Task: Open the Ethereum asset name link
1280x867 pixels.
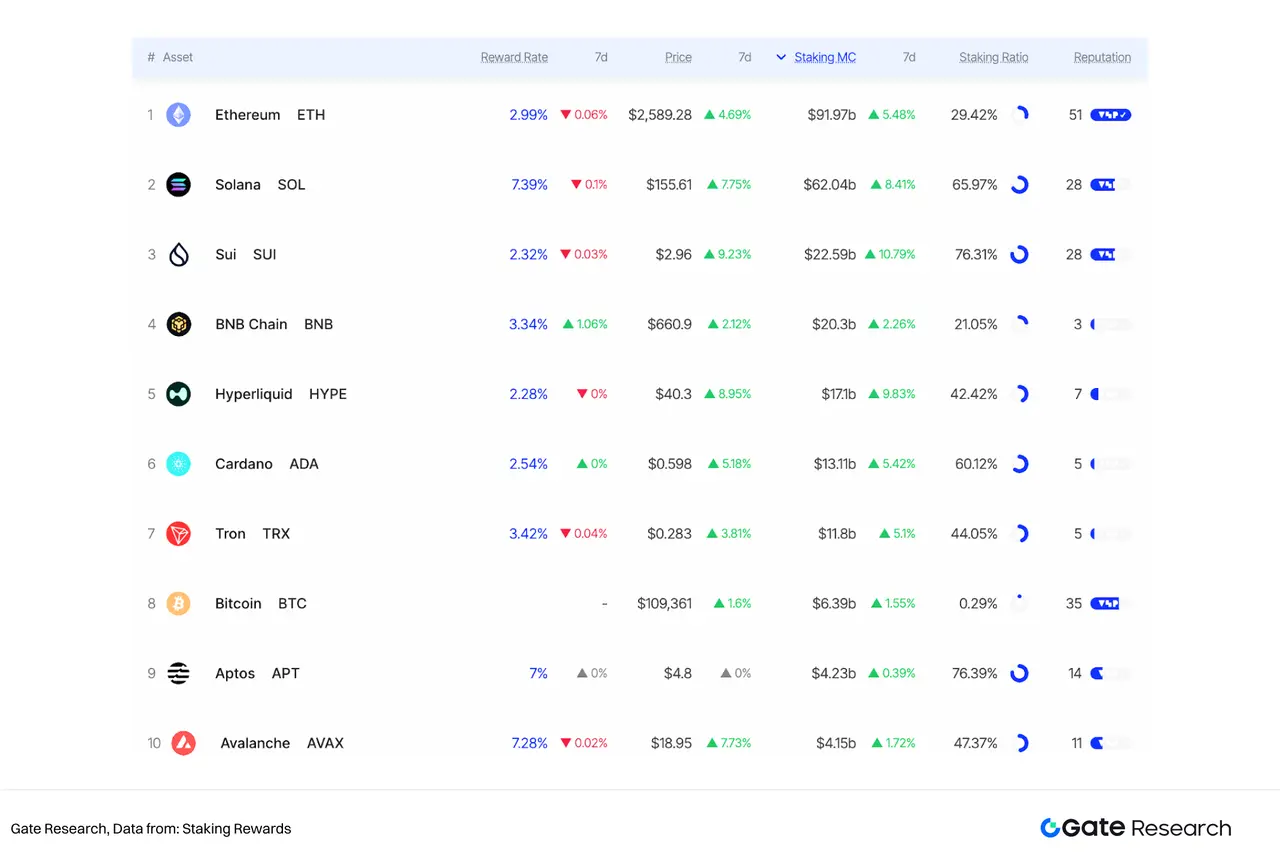Action: 247,115
